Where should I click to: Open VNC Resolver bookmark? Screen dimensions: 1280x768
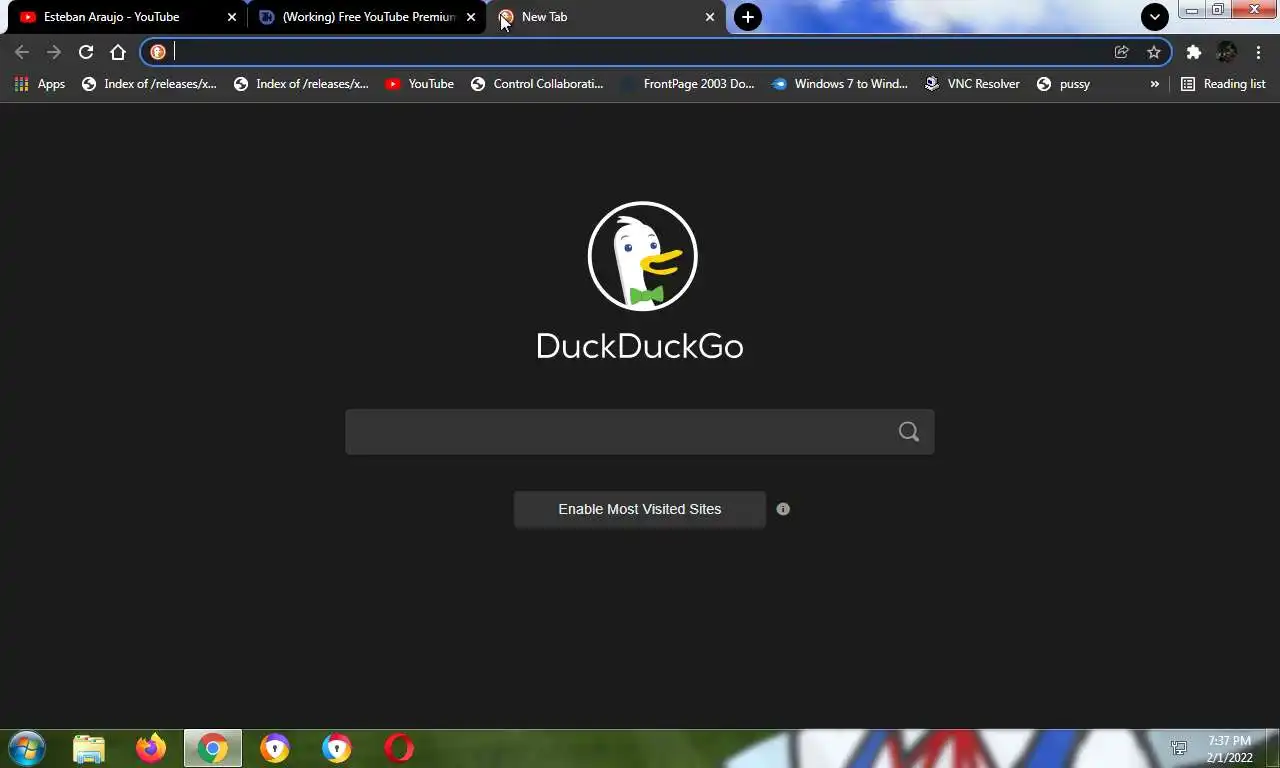tap(972, 84)
